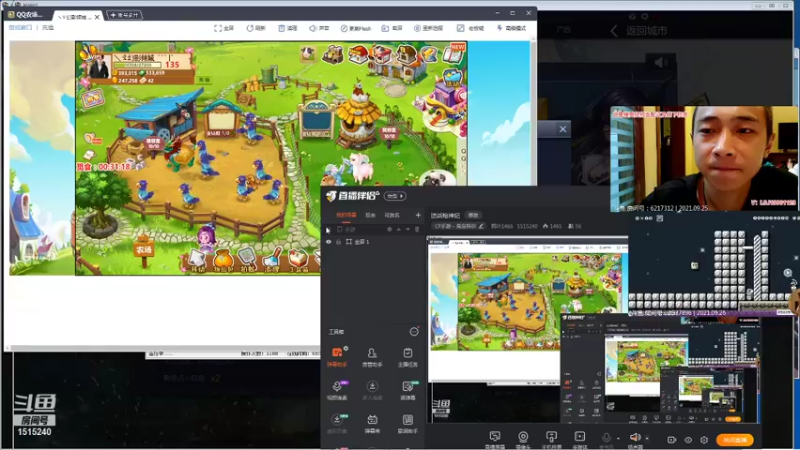Screen dimensions: 800x450
Task: Toggle the speaker in streaming bottom bar
Action: point(635,438)
